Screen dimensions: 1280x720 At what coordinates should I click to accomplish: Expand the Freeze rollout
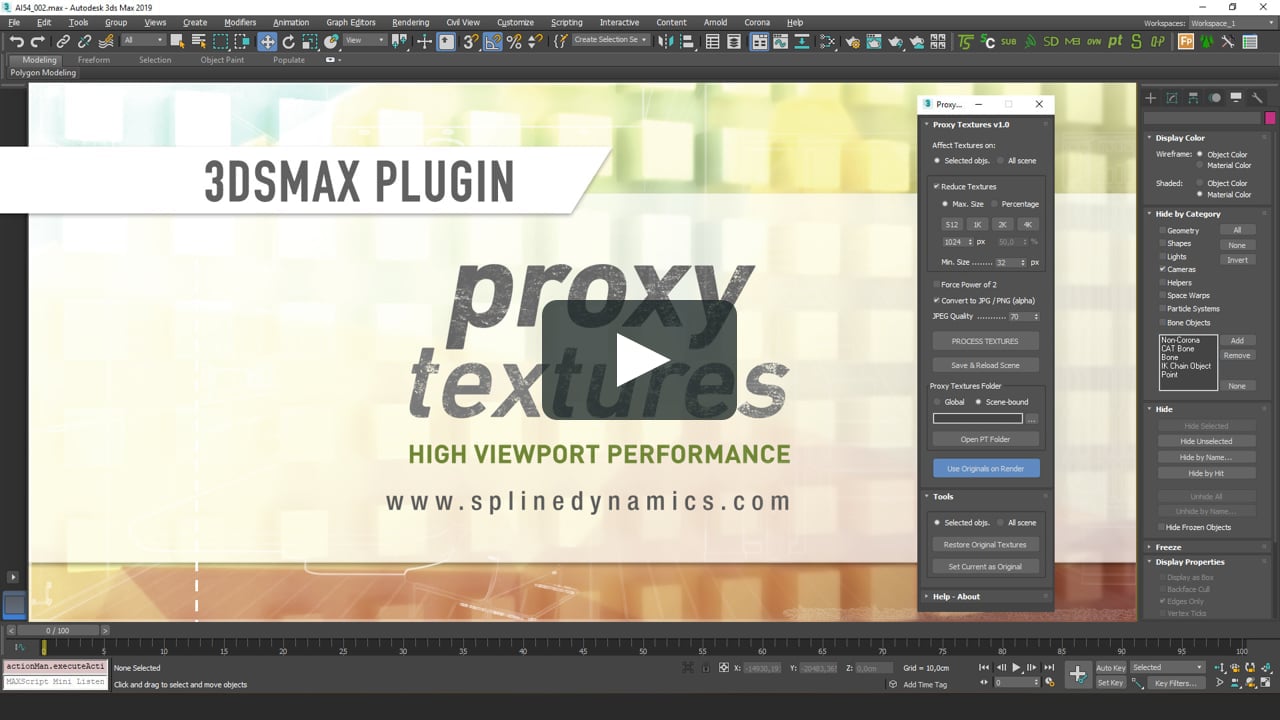(1168, 547)
